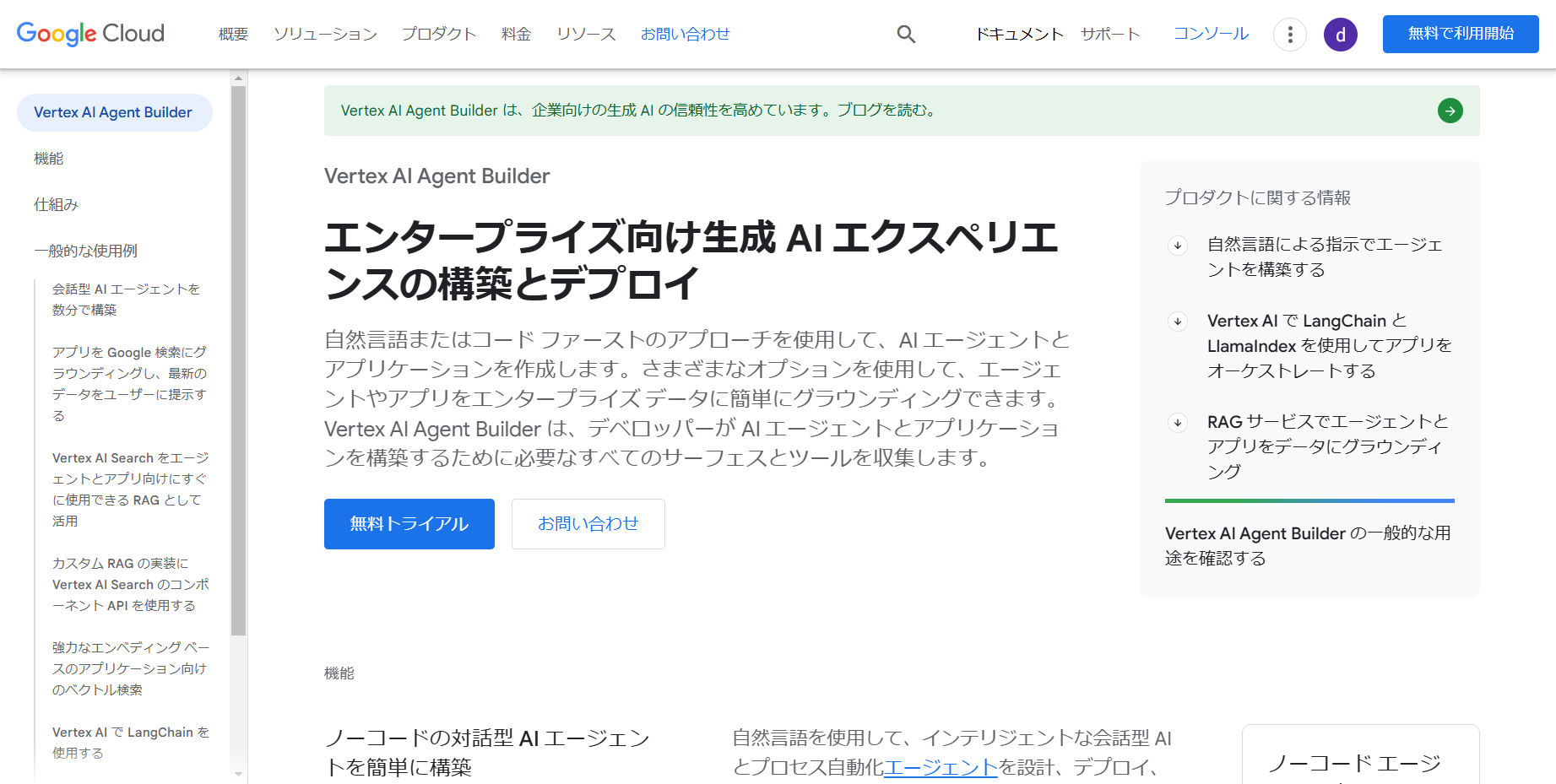Click the ノーコードの対話型 AI エージェント heading
This screenshot has width=1556, height=784.
pos(487,753)
